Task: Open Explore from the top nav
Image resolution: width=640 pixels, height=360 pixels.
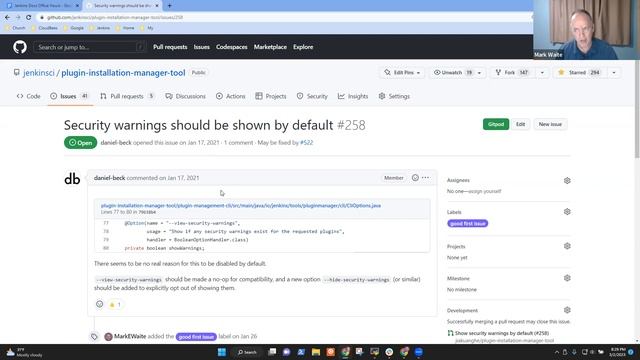Action: click(303, 47)
